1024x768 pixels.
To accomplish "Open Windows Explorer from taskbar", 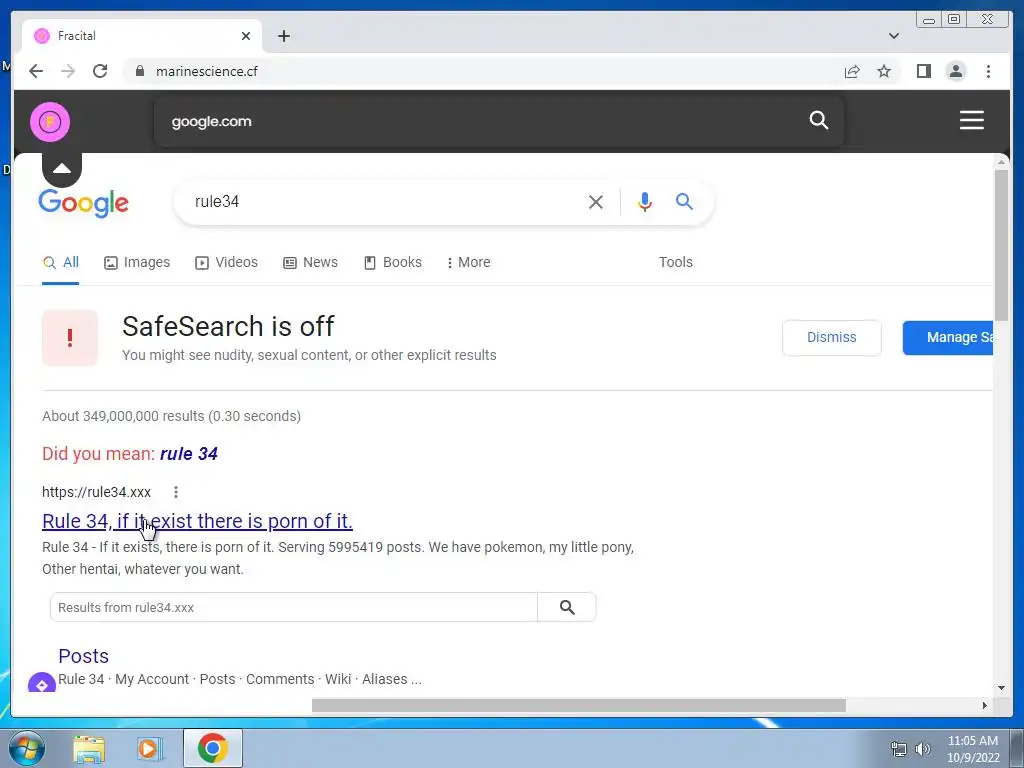I will click(89, 749).
